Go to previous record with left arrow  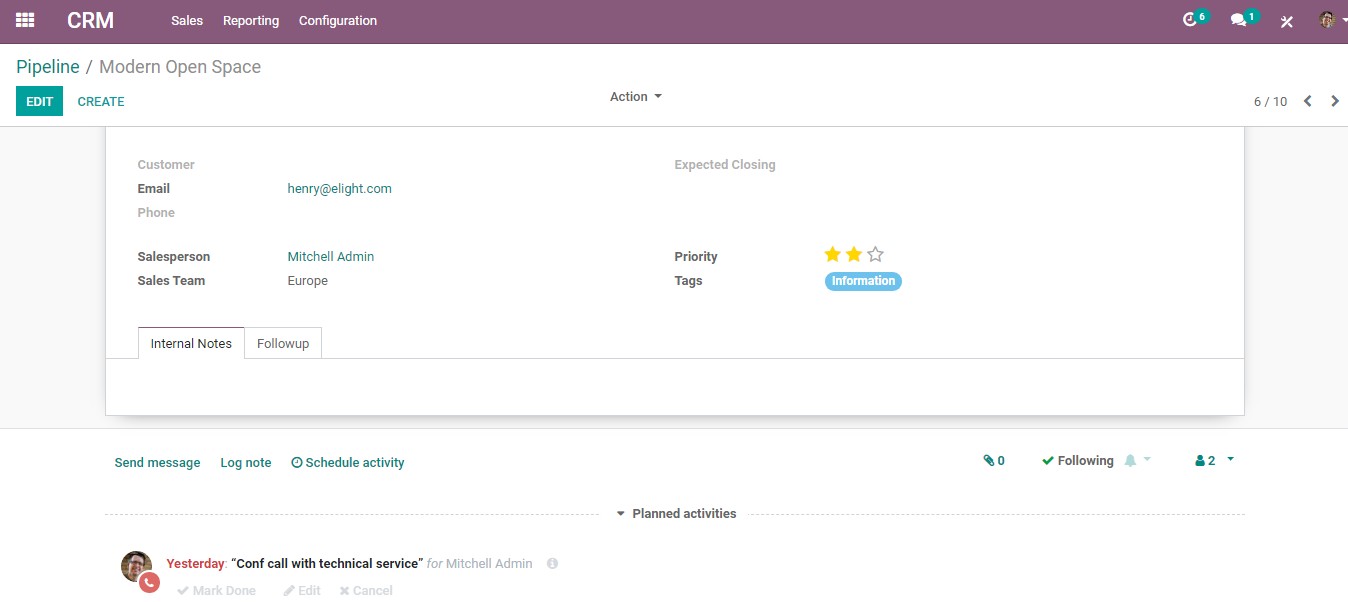(x=1307, y=101)
